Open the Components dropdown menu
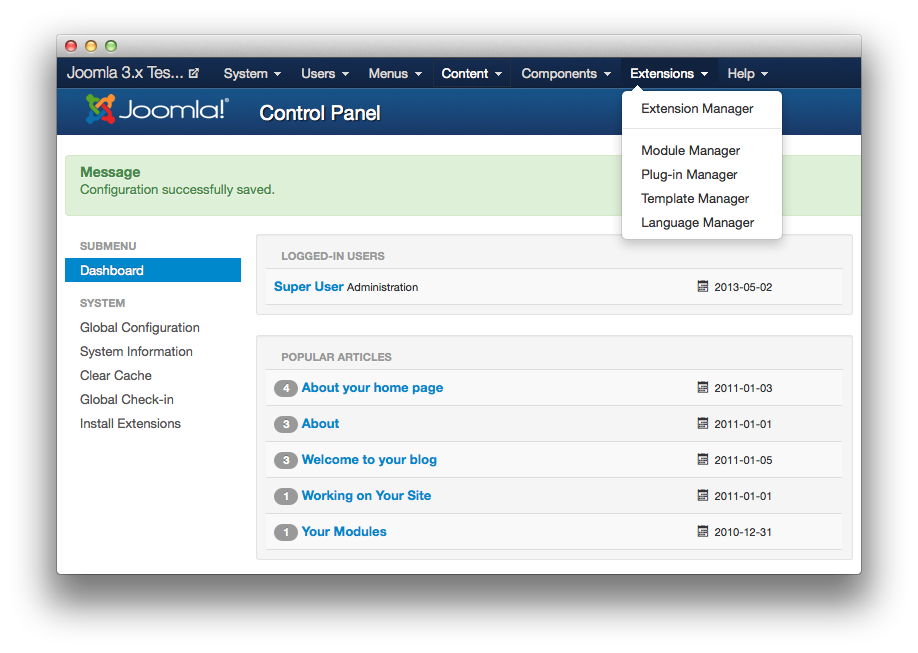 pos(565,73)
